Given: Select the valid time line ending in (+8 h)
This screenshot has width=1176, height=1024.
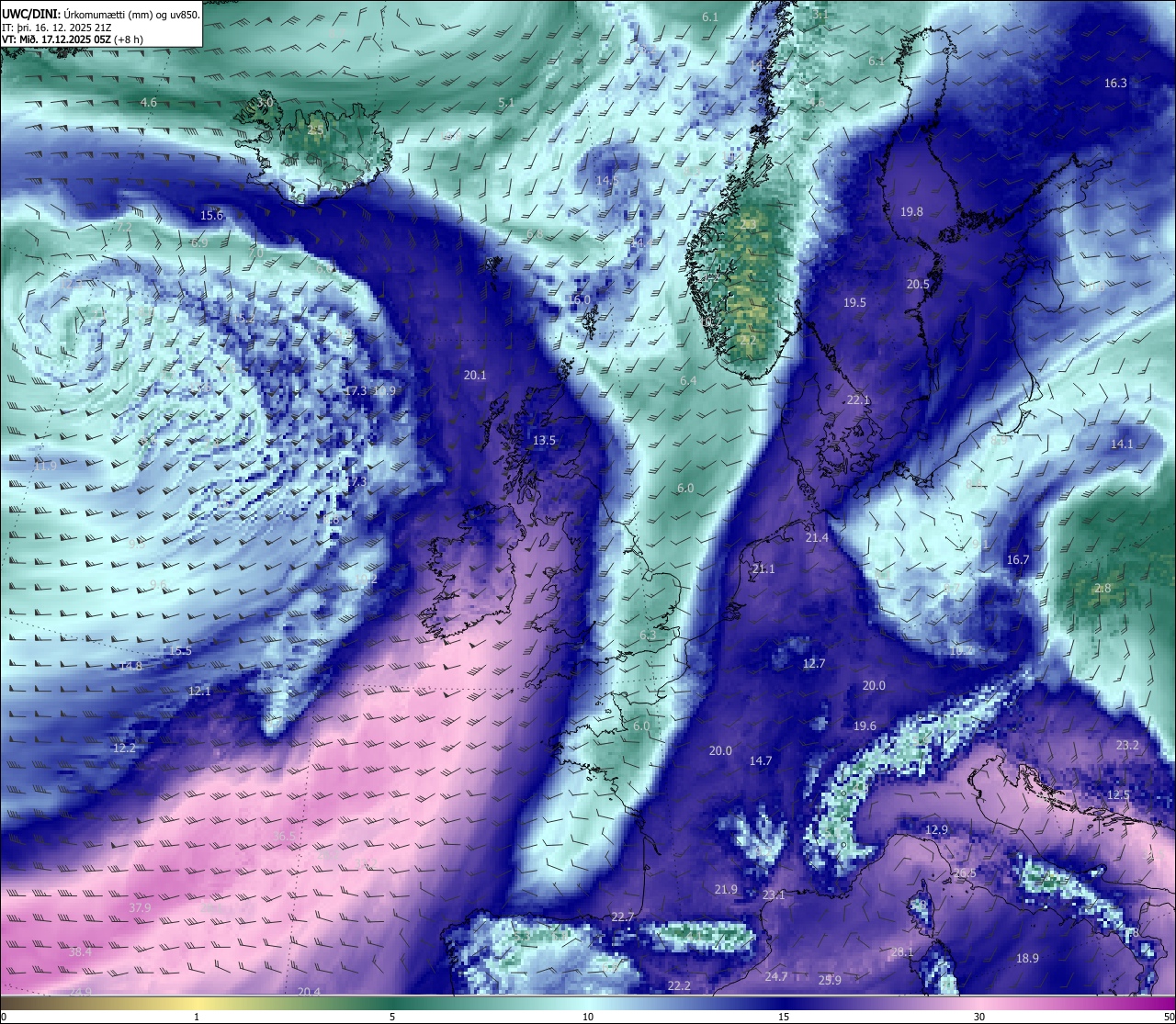Looking at the screenshot, I should tap(73, 39).
